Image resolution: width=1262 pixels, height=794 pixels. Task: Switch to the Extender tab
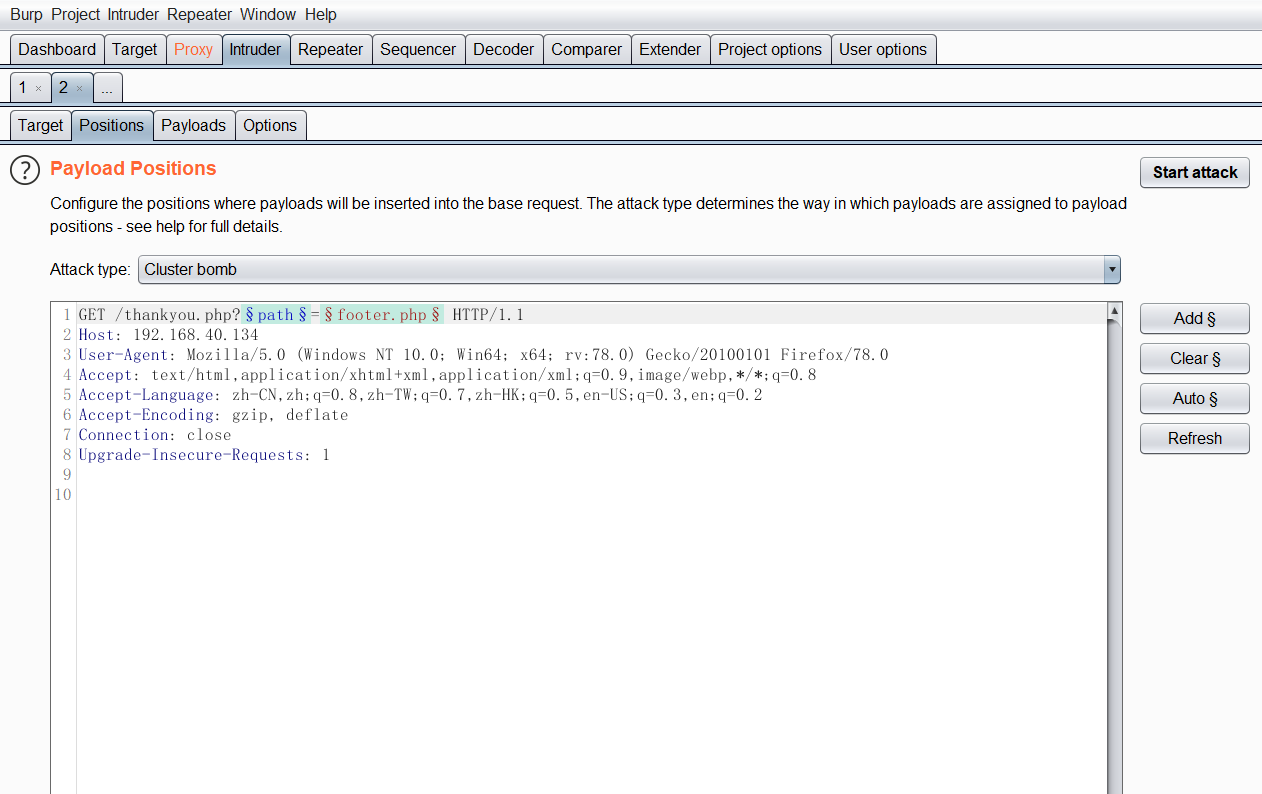pyautogui.click(x=670, y=49)
